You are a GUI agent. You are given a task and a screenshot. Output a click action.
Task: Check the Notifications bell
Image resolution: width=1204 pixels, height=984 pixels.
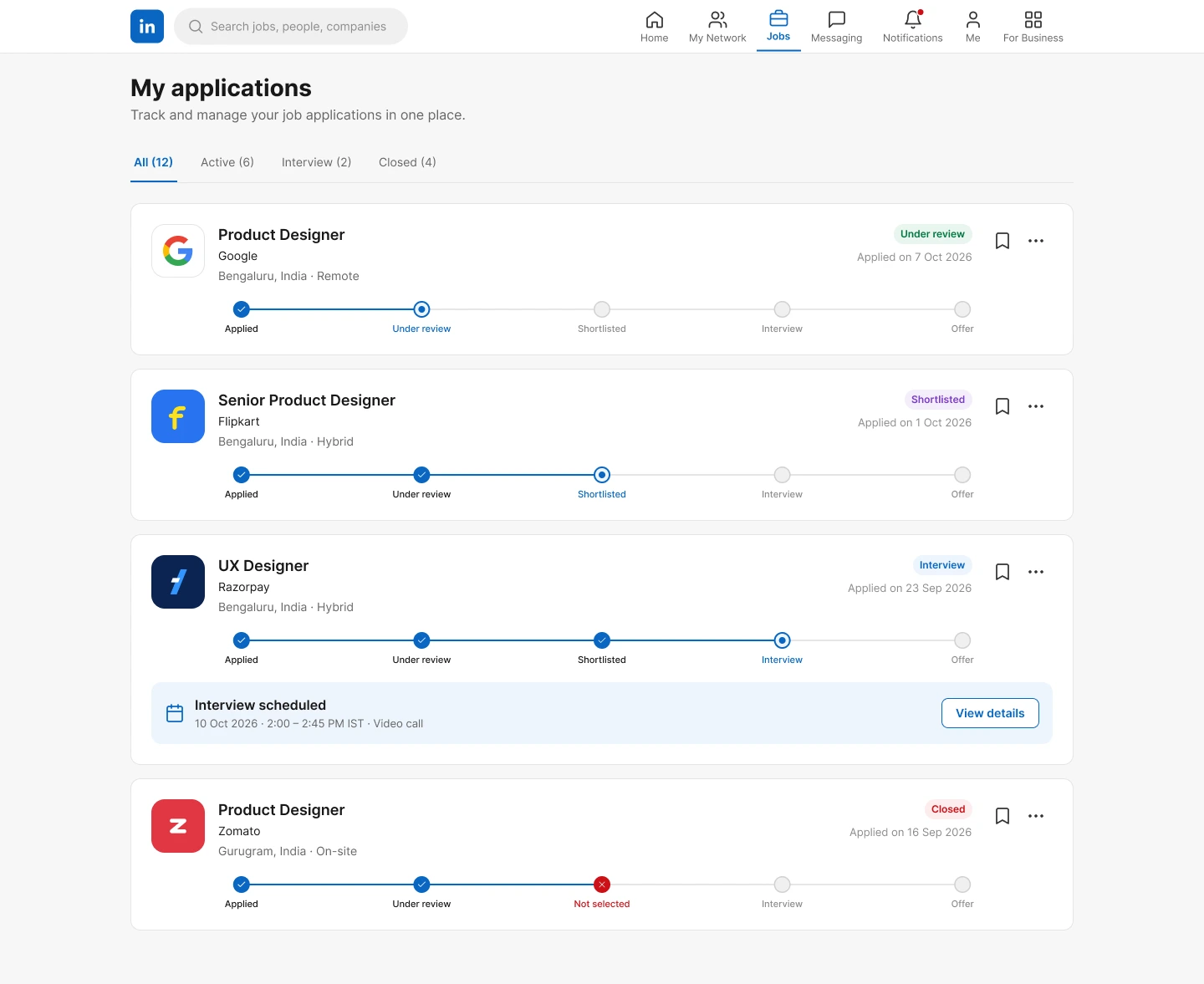click(912, 27)
